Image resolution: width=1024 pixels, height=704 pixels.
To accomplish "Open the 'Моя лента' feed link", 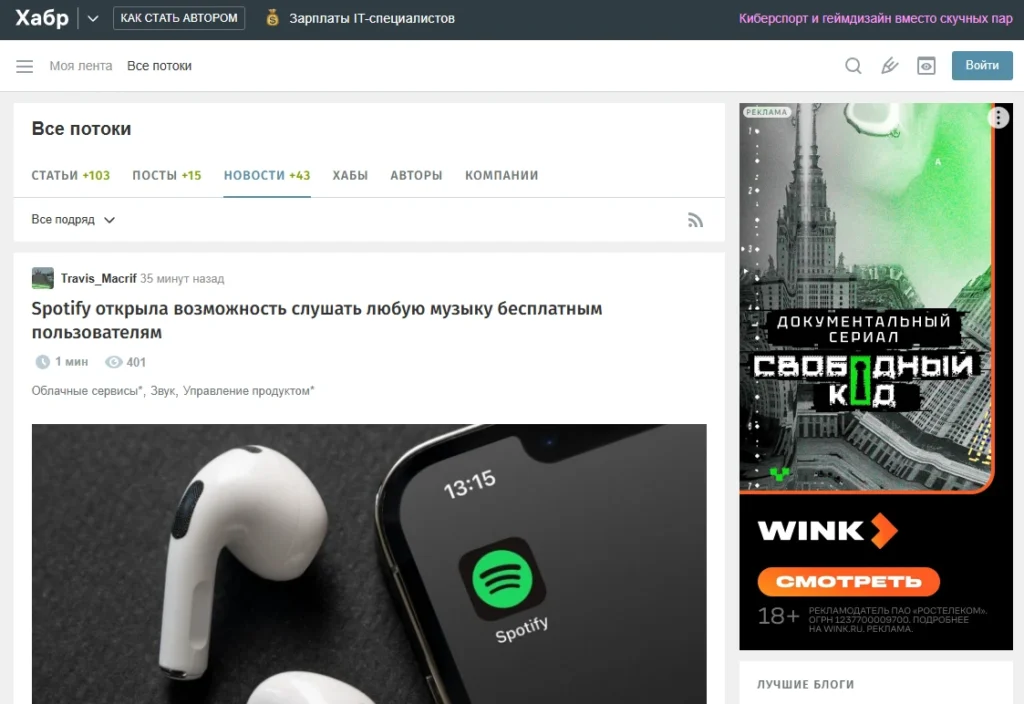I will (81, 66).
